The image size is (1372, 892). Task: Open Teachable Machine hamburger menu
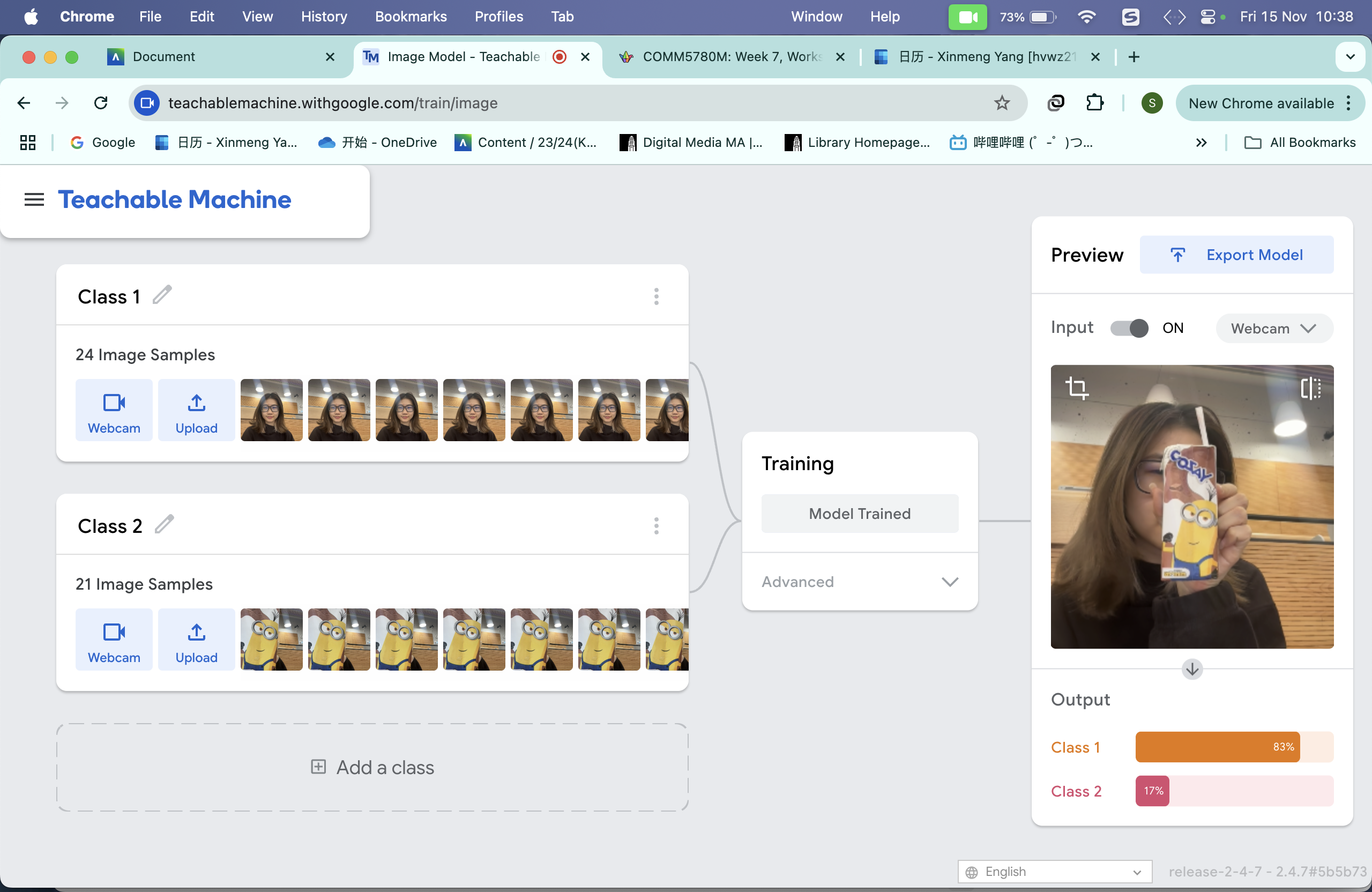pos(34,199)
